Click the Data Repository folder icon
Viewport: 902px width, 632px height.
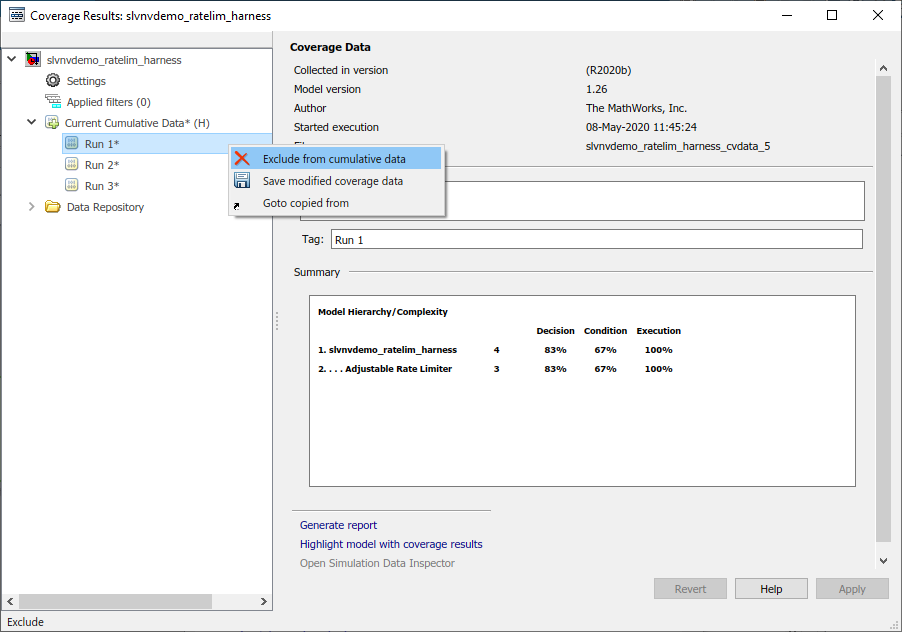(x=53, y=207)
